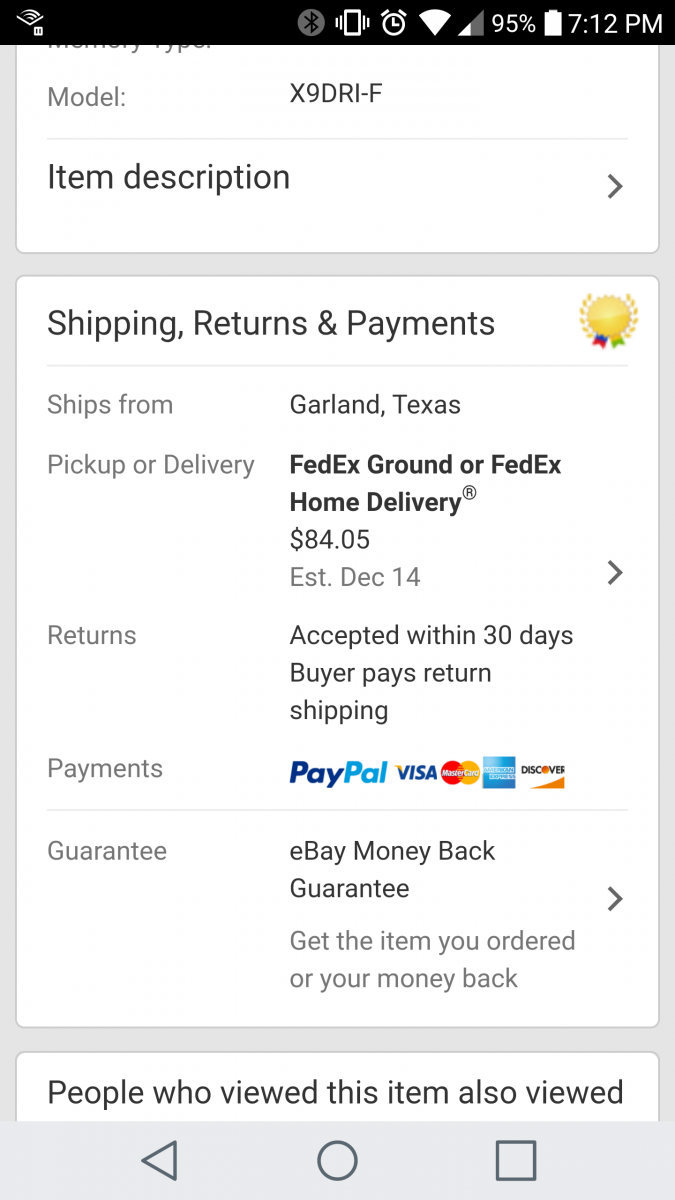
Task: Tap the battery indicator in status bar
Action: click(x=551, y=22)
